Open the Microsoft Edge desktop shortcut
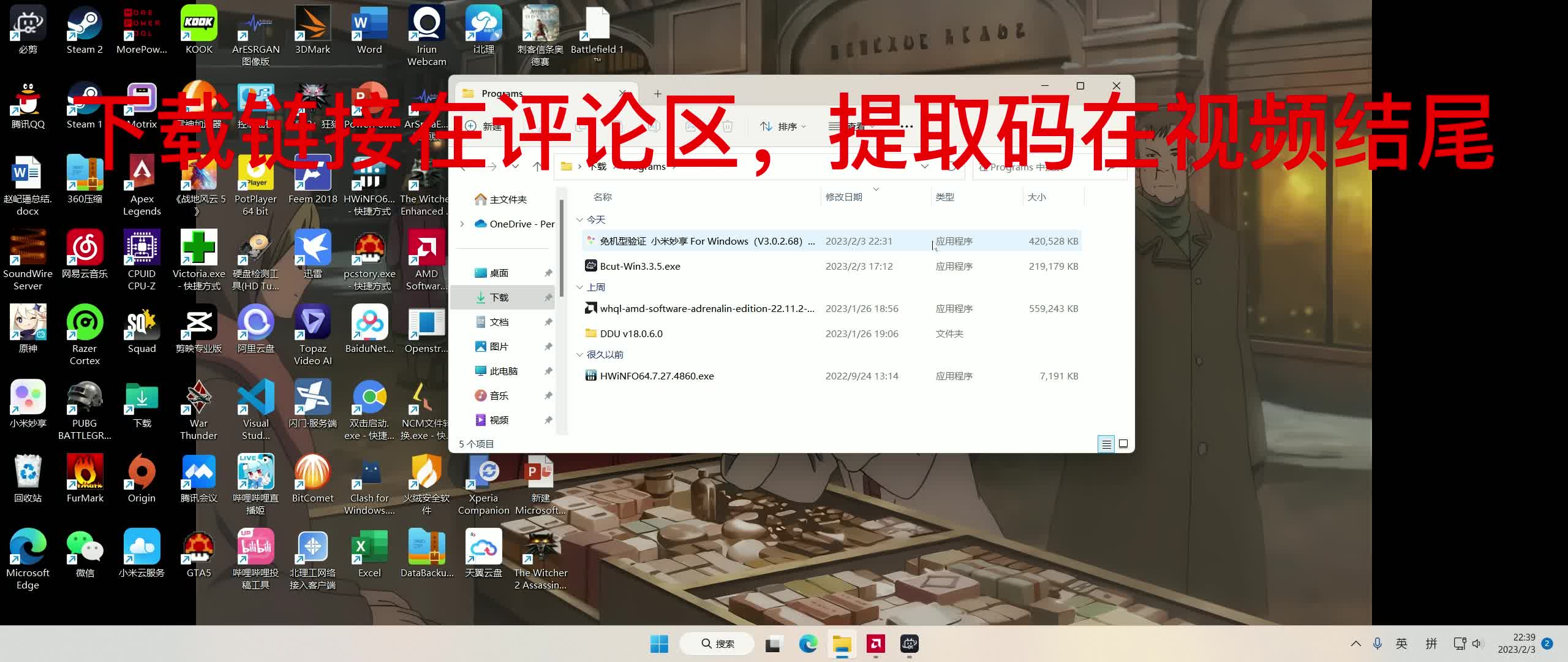The image size is (1568, 662). coord(28,559)
